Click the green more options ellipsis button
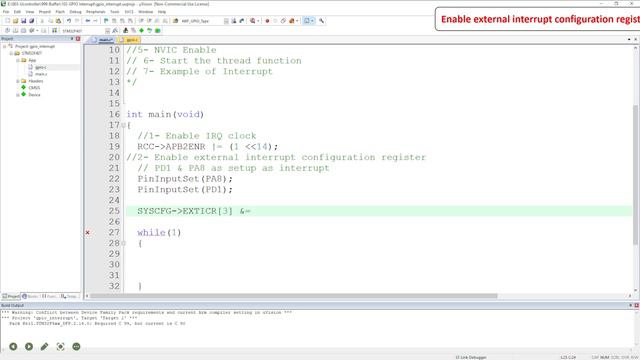 click(76, 347)
